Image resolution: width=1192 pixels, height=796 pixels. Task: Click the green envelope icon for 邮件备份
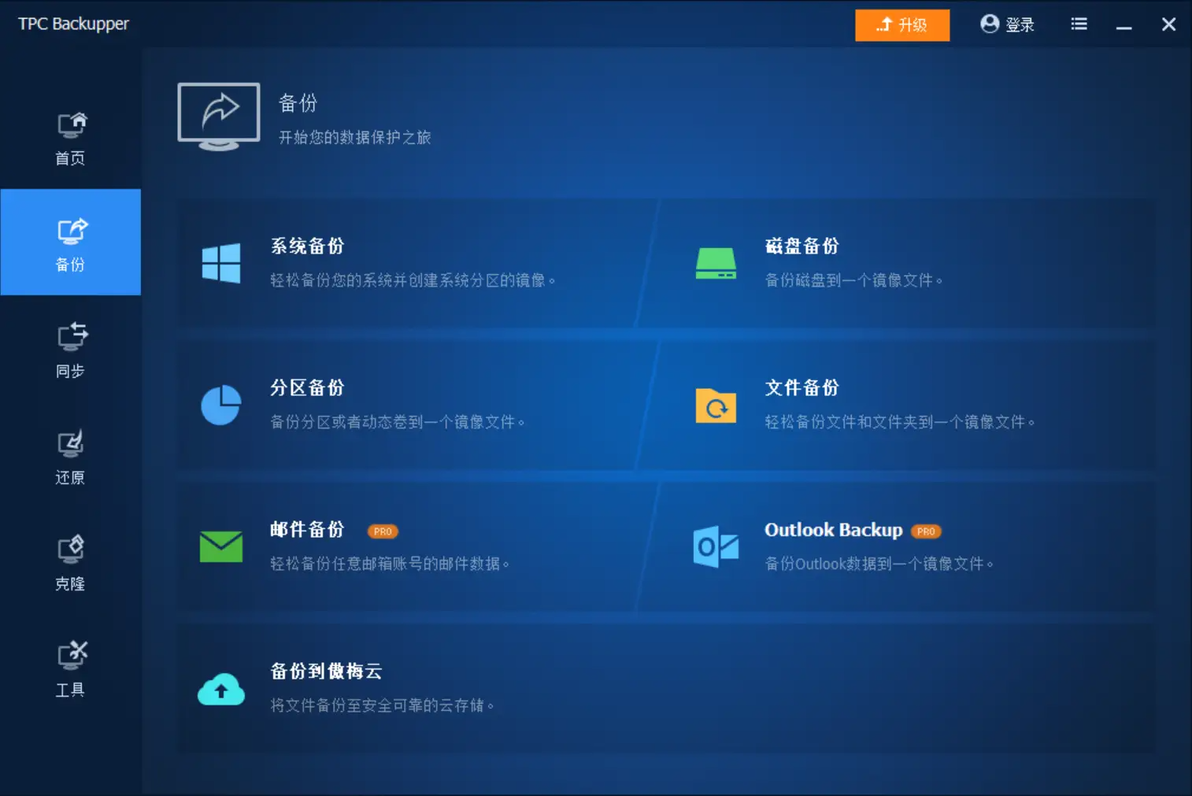221,547
